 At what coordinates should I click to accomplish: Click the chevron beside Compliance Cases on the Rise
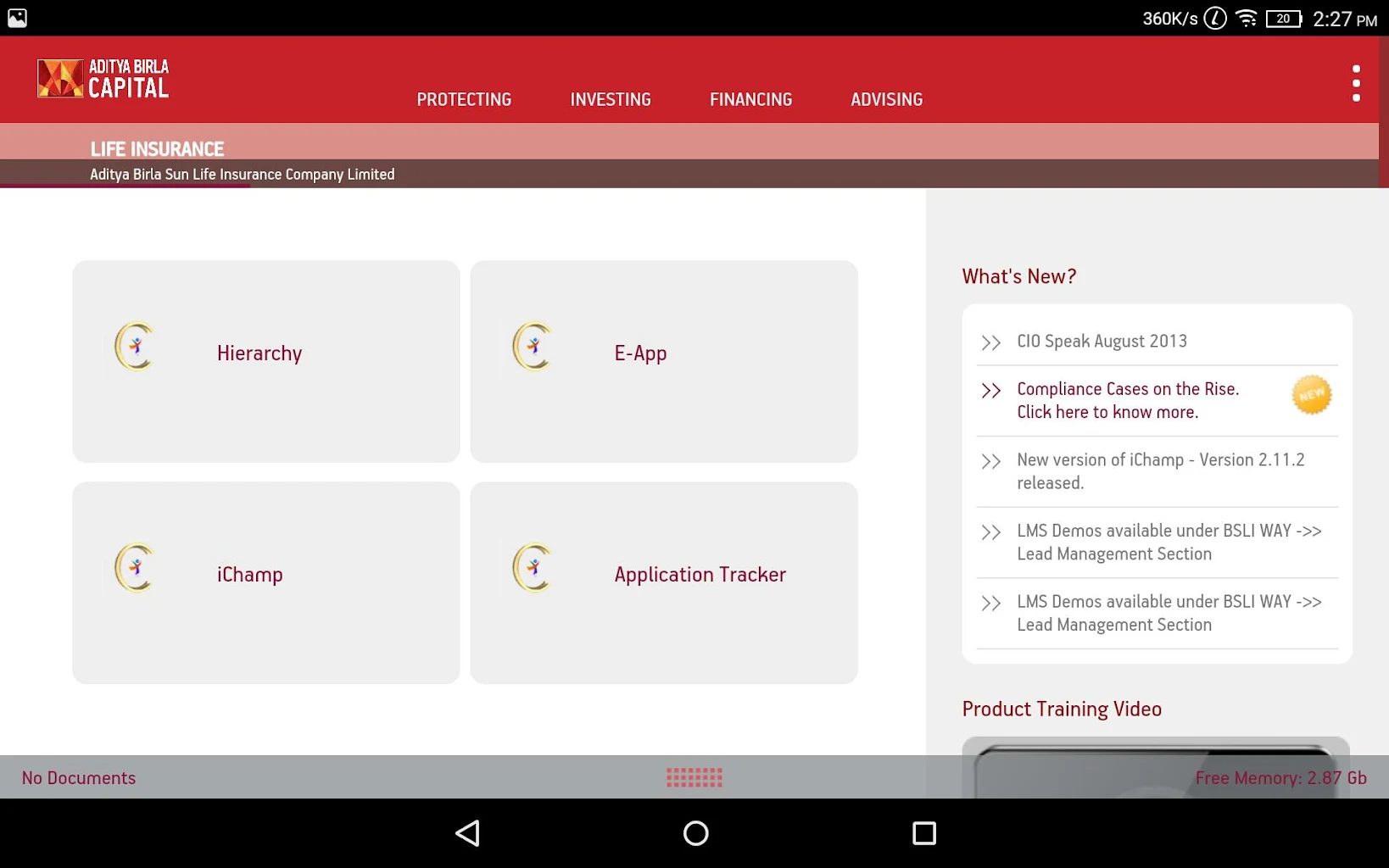(990, 390)
